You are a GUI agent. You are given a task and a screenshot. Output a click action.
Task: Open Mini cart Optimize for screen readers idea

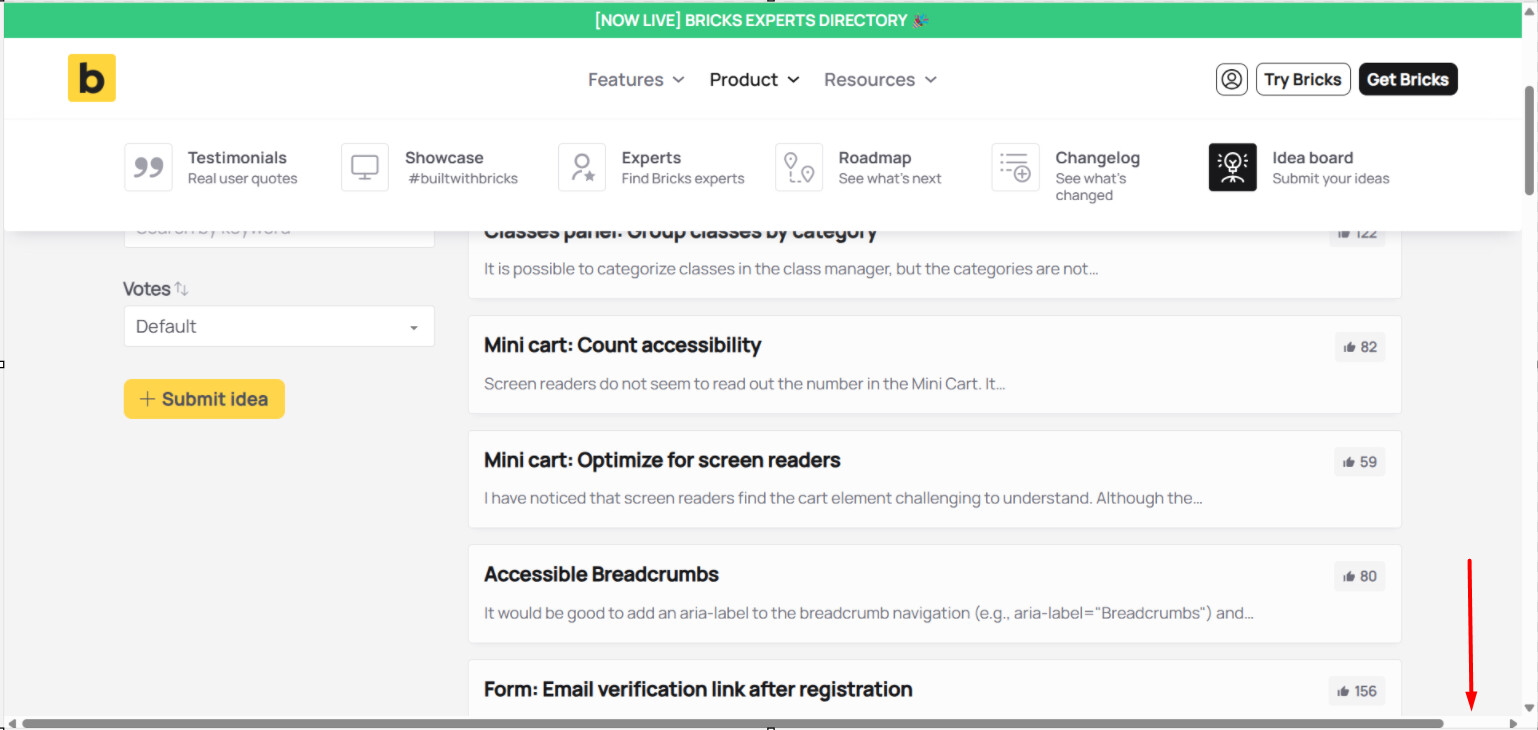662,460
